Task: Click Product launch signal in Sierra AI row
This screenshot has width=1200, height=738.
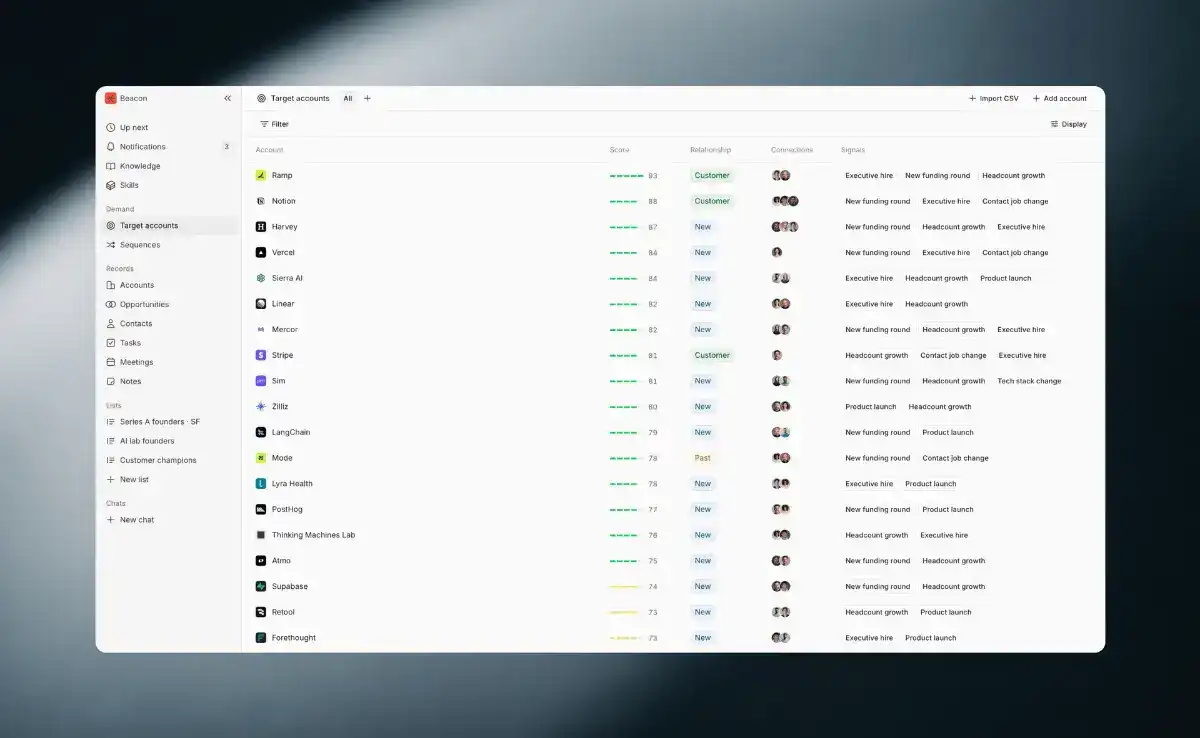Action: pyautogui.click(x=1006, y=278)
